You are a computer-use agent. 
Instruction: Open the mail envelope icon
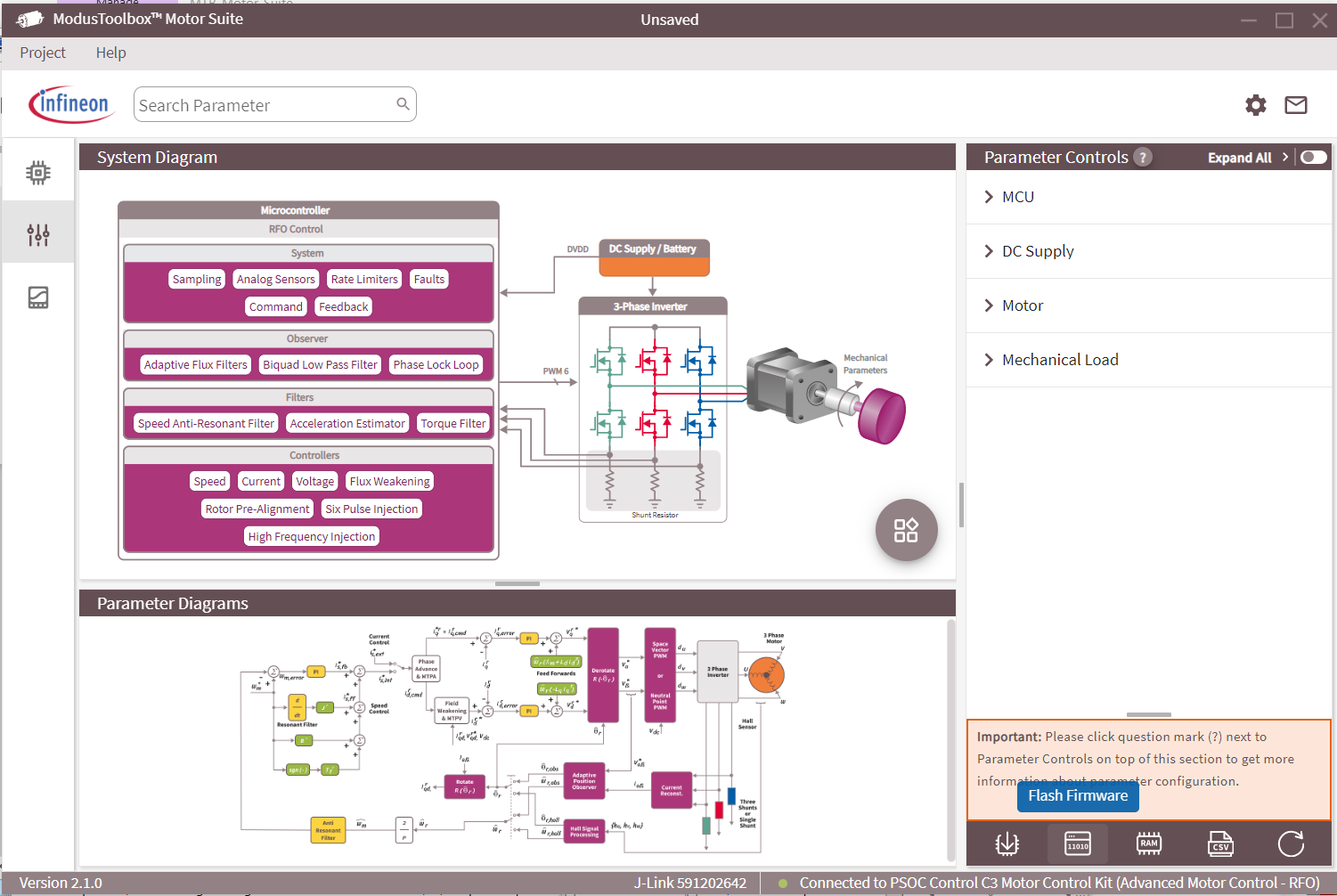tap(1296, 105)
